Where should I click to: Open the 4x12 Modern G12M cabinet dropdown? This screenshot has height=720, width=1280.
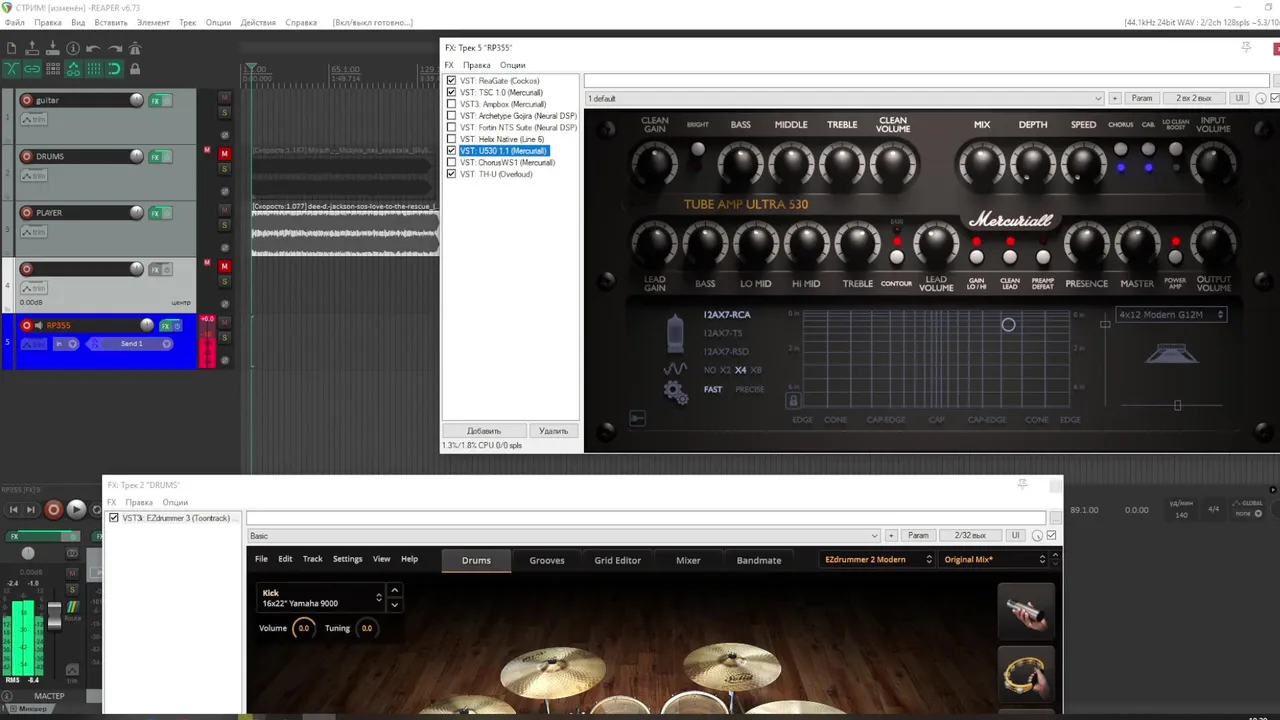click(x=1172, y=314)
